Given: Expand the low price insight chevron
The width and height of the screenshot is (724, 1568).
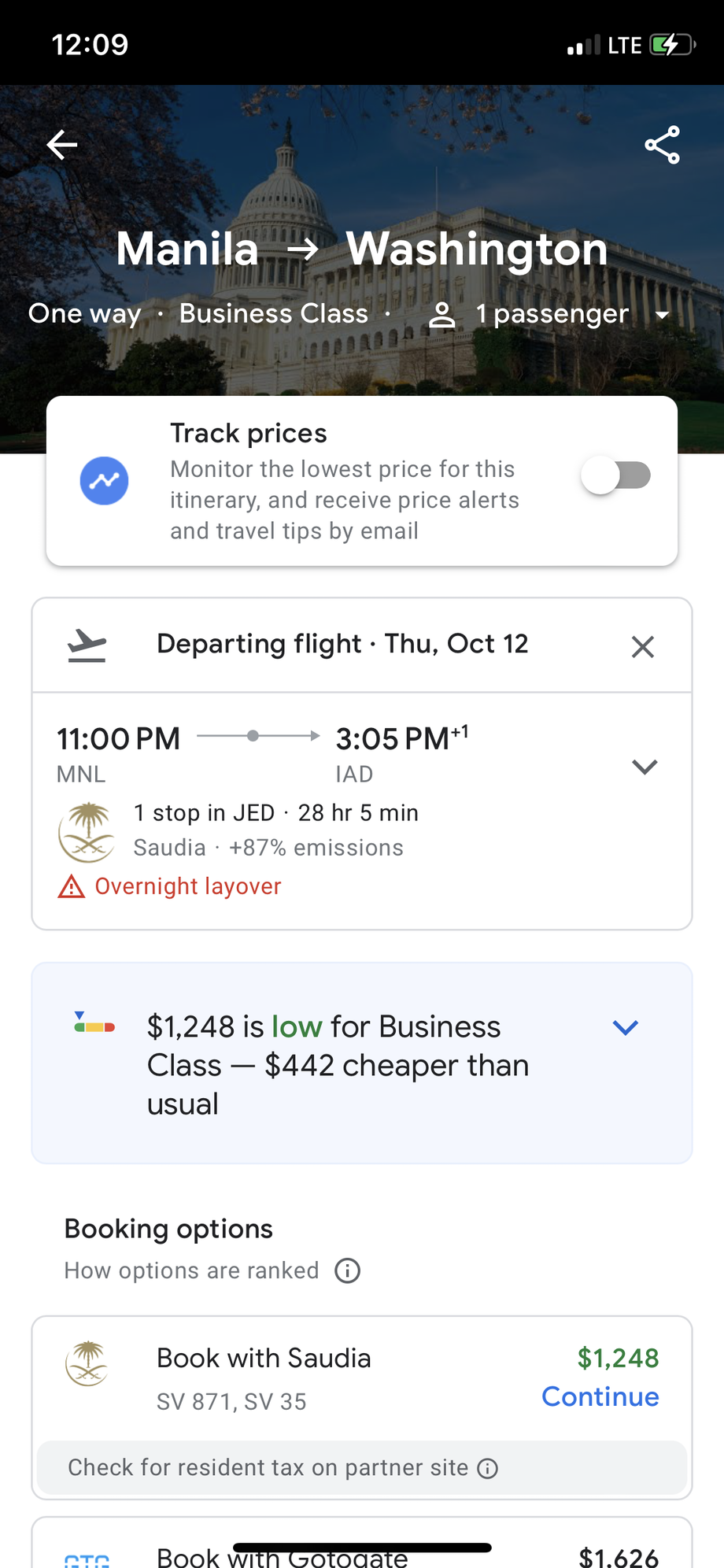Looking at the screenshot, I should click(625, 1027).
